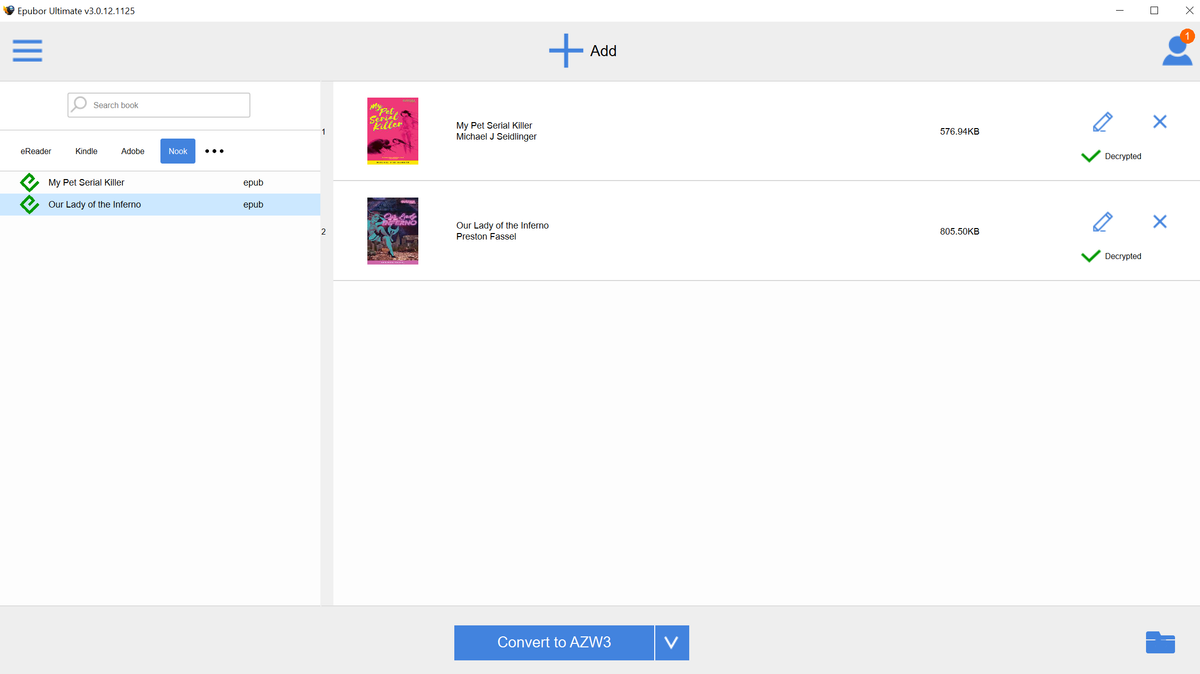
Task: Switch to the Adobe tab
Action: coord(132,150)
